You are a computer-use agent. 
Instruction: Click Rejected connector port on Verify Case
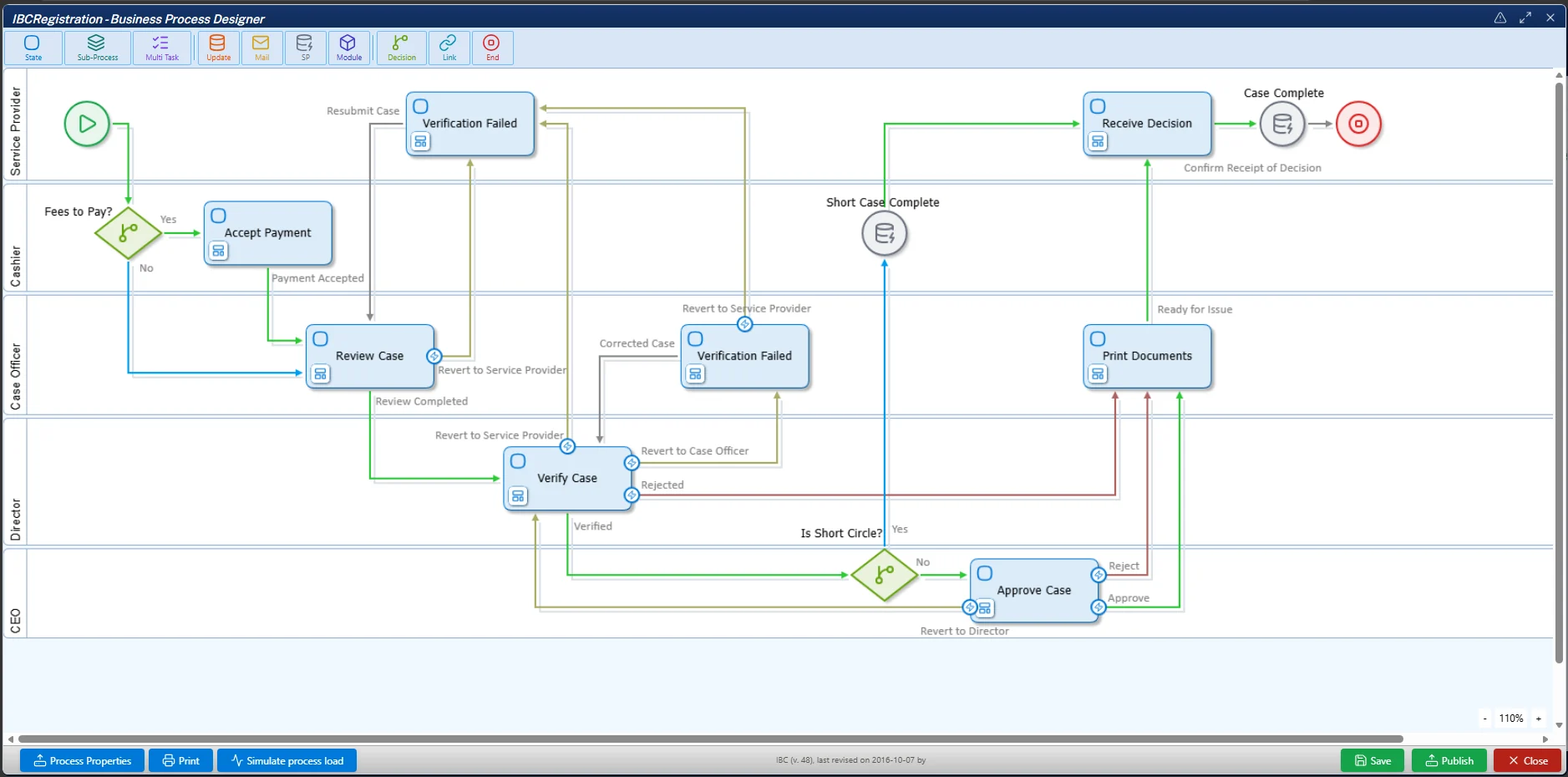pos(632,495)
